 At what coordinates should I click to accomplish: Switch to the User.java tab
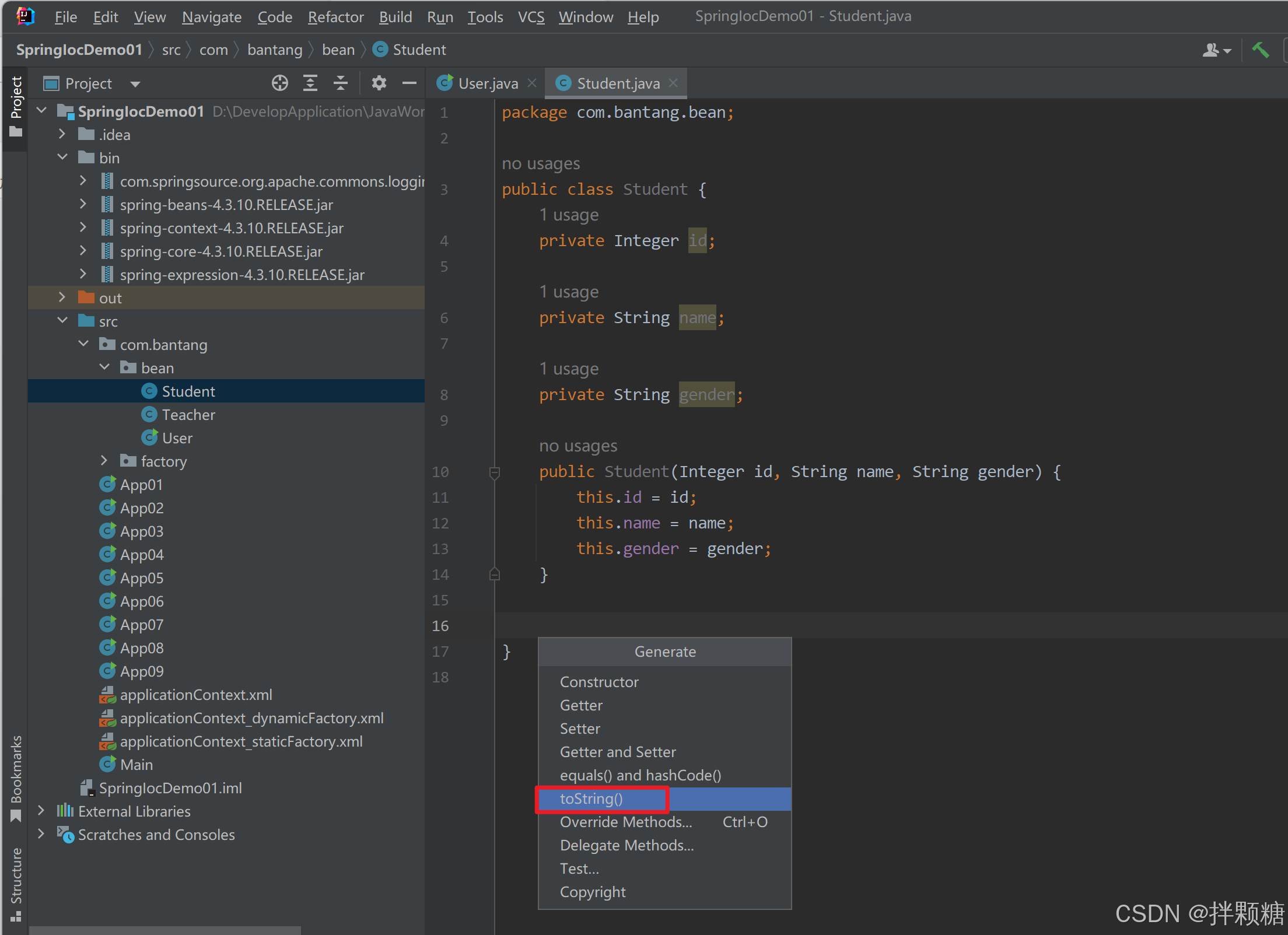coord(487,83)
